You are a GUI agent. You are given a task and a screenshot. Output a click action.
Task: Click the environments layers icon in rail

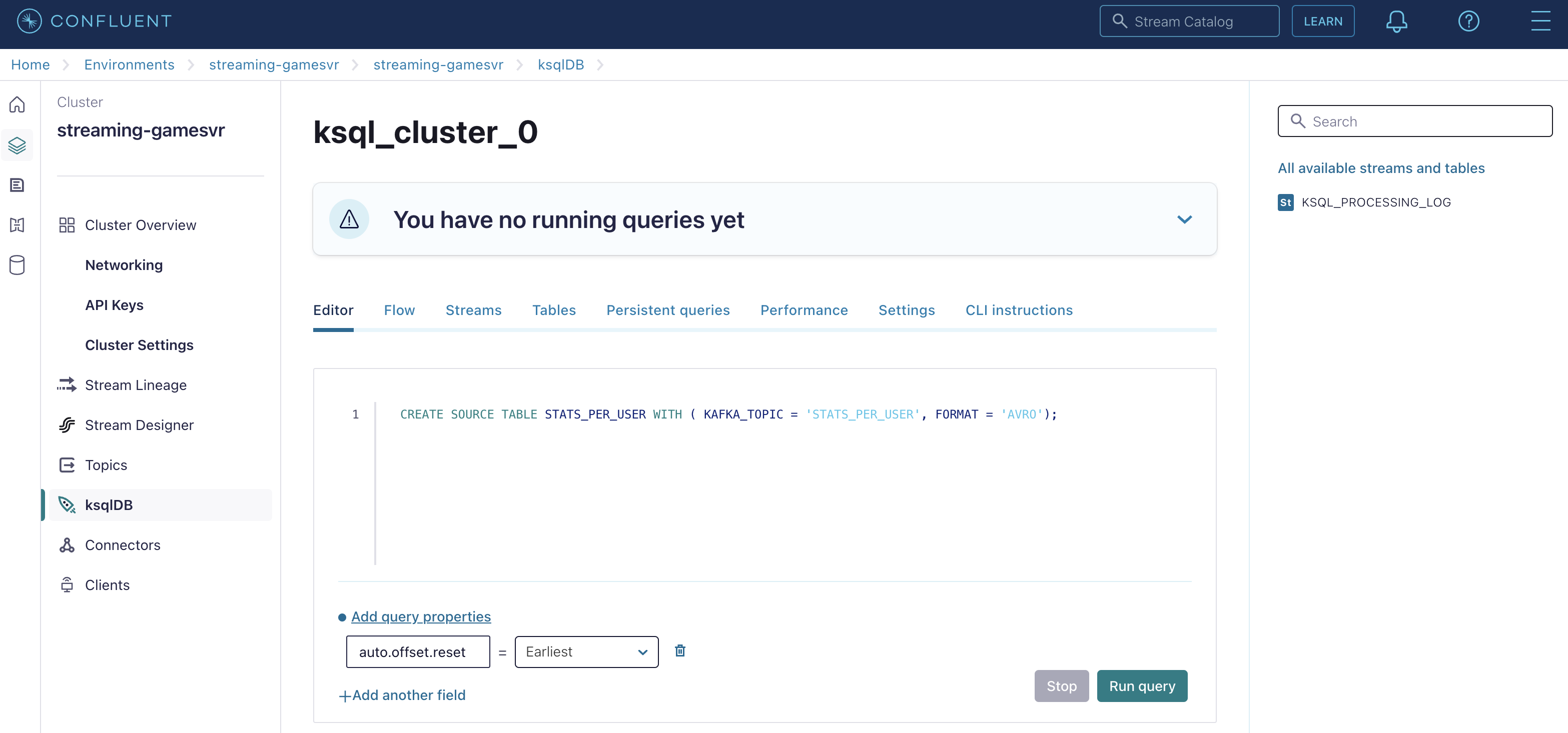pyautogui.click(x=17, y=145)
